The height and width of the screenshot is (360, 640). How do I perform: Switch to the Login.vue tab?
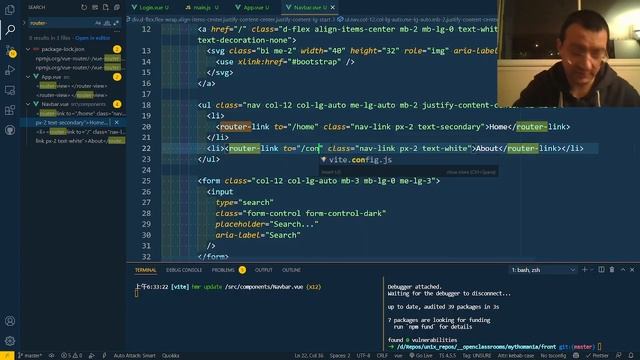(150, 7)
